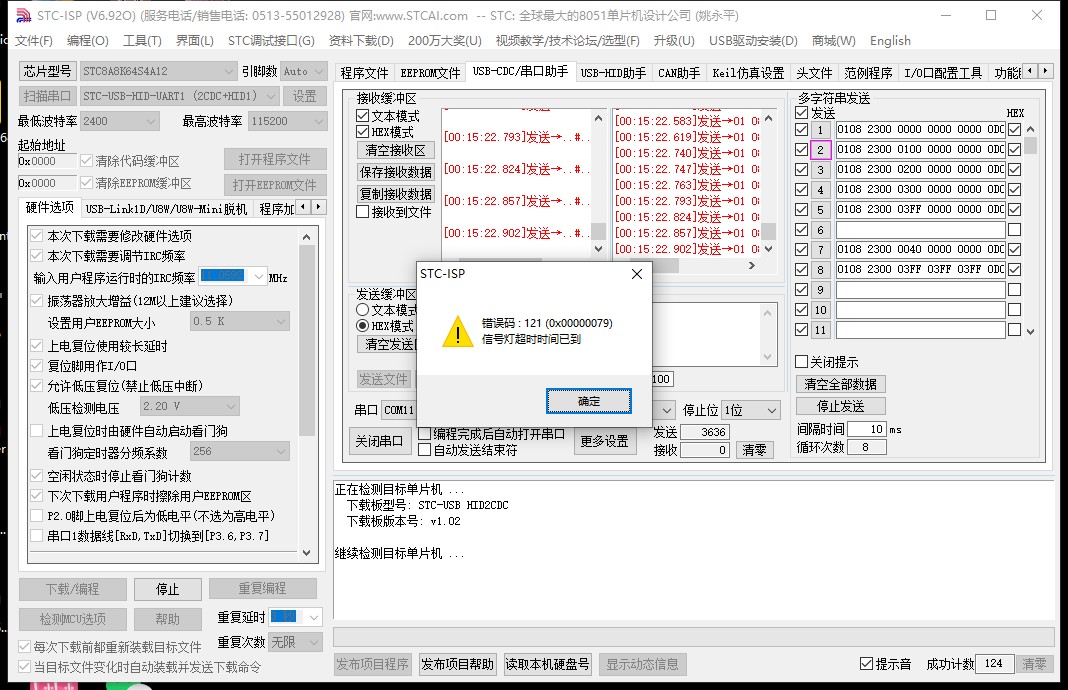Click the yellow warning icon in the error dialog

click(x=458, y=332)
